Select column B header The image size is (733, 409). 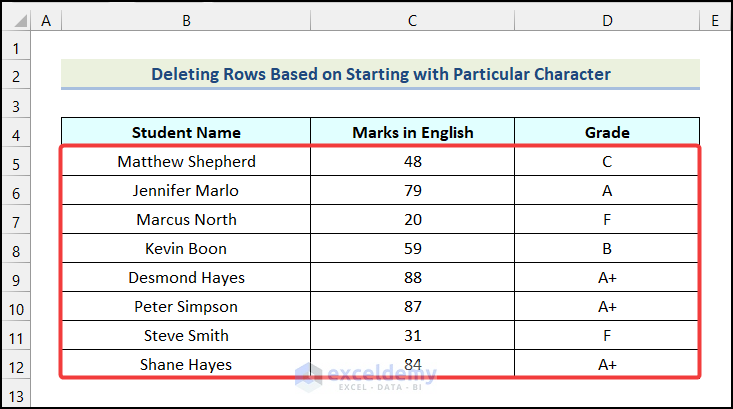click(x=186, y=20)
